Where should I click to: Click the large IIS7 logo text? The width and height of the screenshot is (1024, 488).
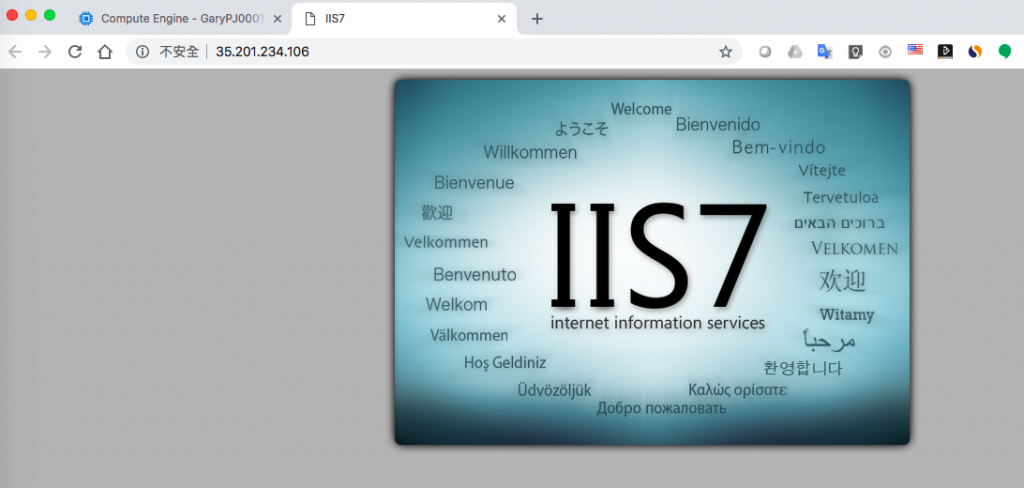(x=658, y=257)
